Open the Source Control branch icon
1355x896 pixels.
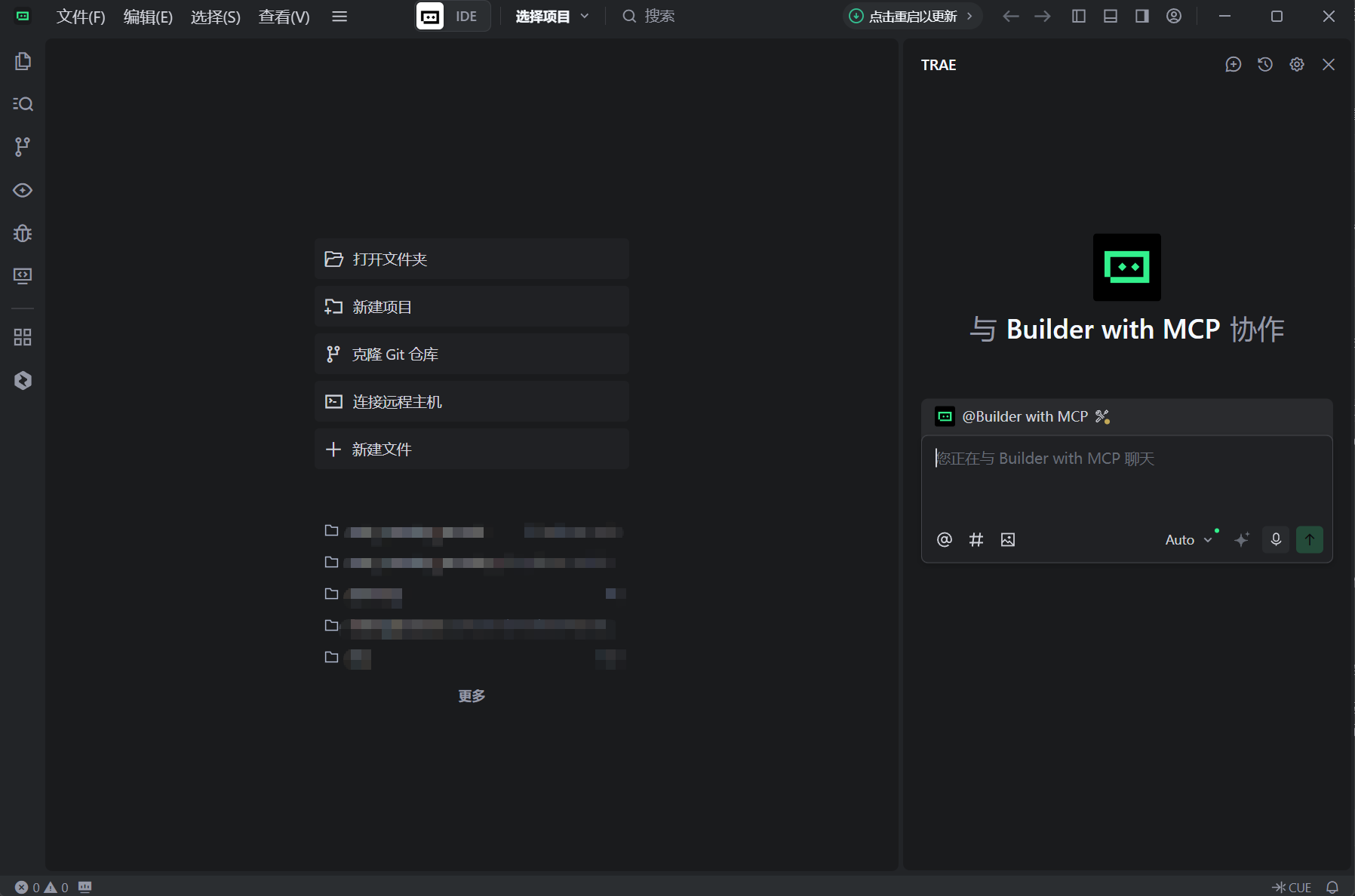pos(23,147)
